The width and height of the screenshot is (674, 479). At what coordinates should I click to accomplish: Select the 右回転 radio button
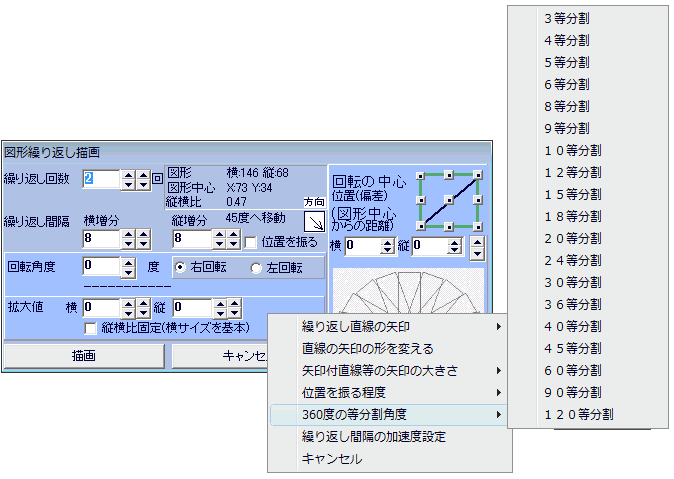[180, 267]
